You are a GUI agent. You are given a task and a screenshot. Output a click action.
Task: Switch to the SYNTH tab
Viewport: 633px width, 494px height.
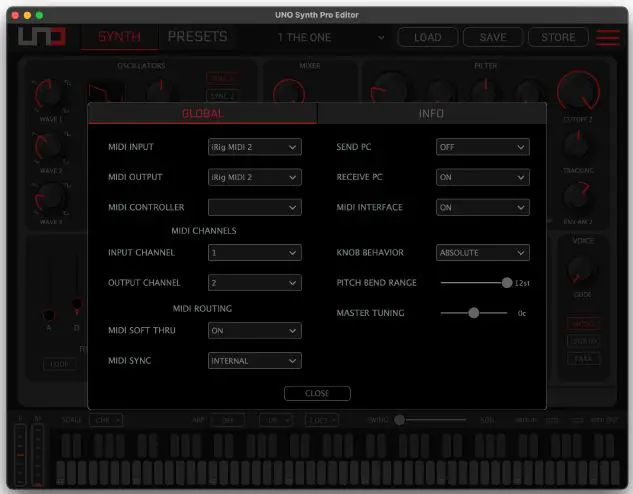(119, 37)
